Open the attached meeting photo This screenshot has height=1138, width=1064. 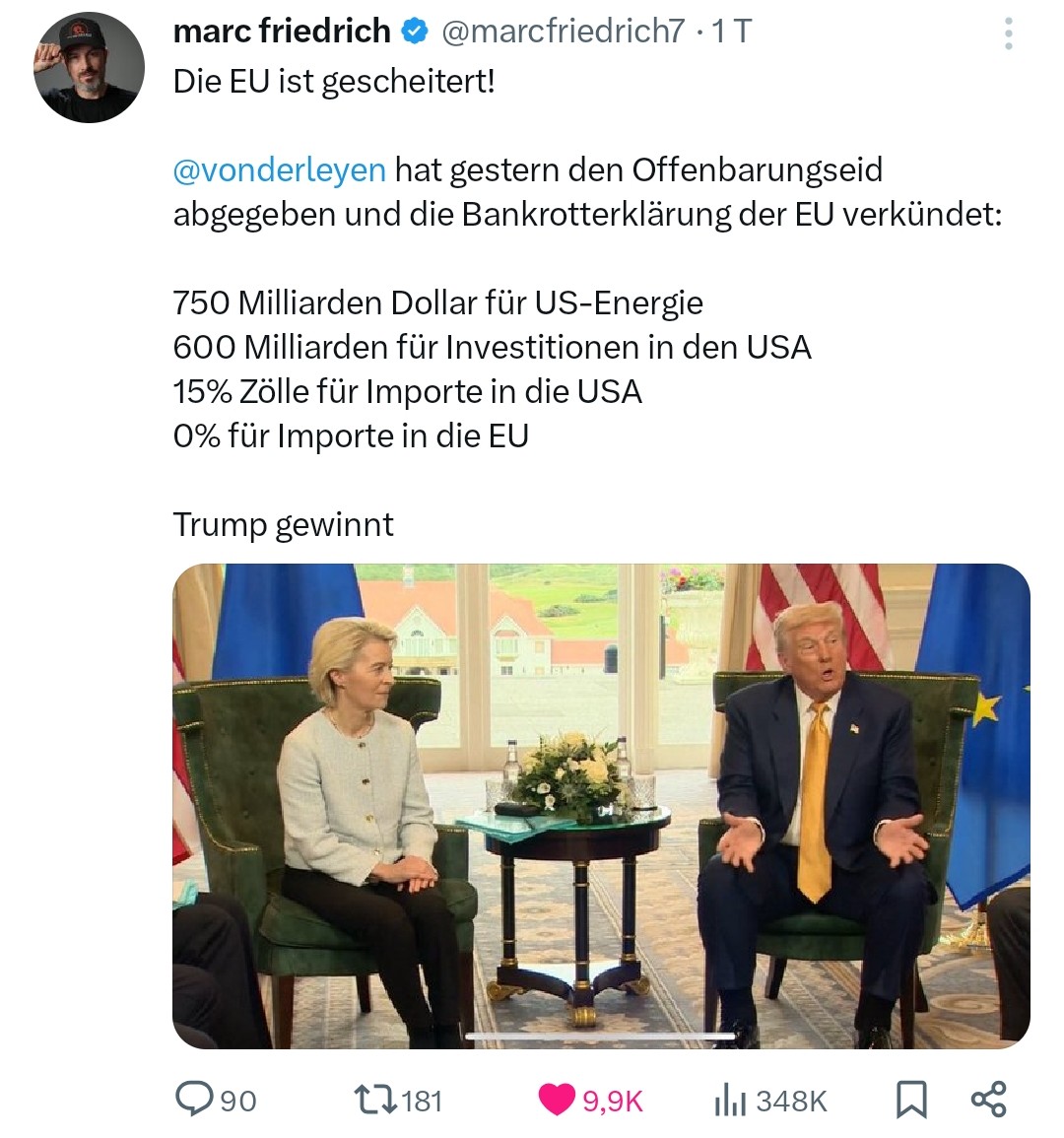click(x=601, y=806)
